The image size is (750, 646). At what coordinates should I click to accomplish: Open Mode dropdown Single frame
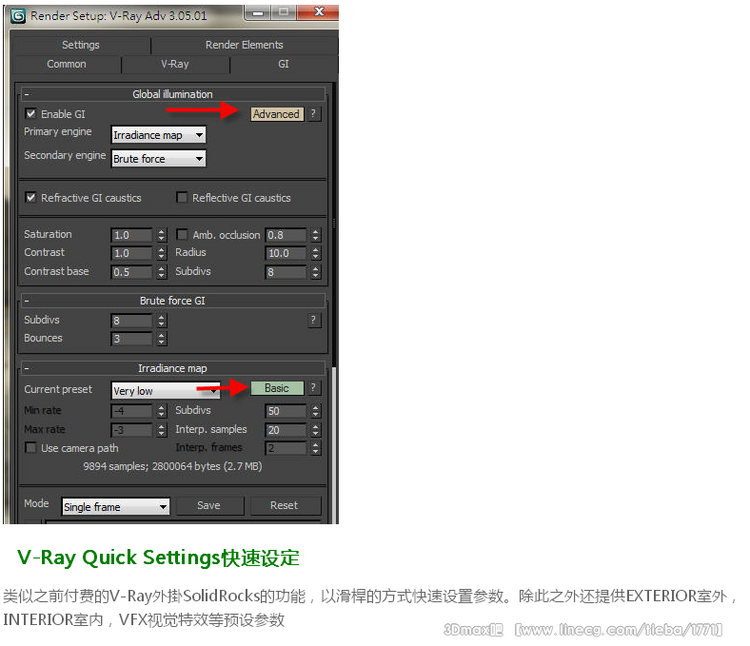pos(116,506)
